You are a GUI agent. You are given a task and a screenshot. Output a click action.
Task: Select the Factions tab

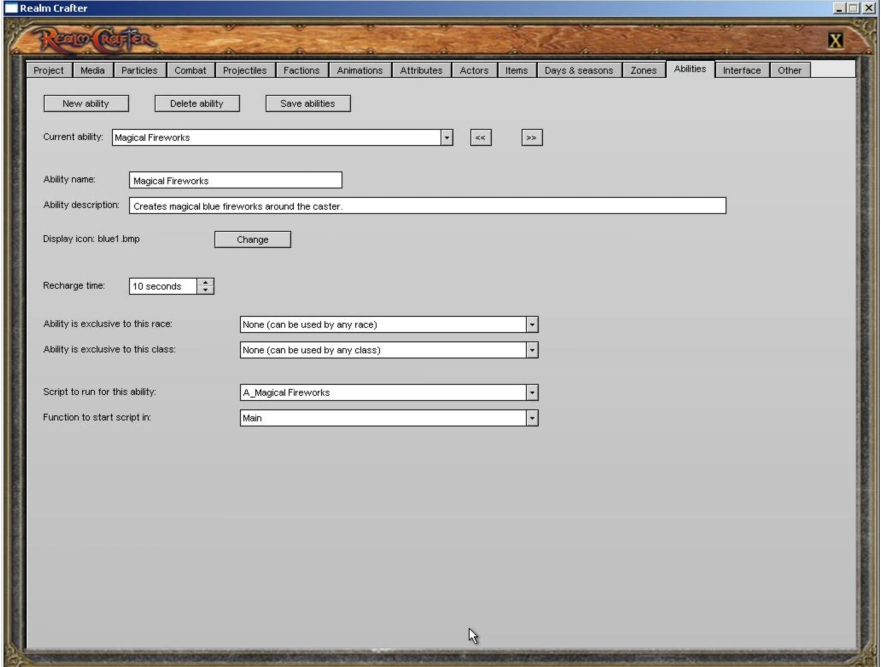pyautogui.click(x=302, y=70)
